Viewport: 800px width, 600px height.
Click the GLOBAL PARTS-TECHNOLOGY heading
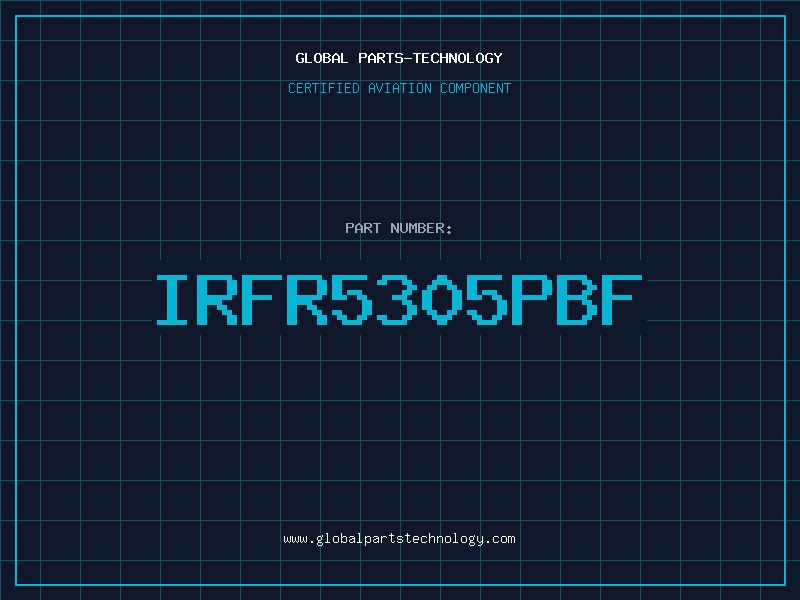click(x=399, y=58)
